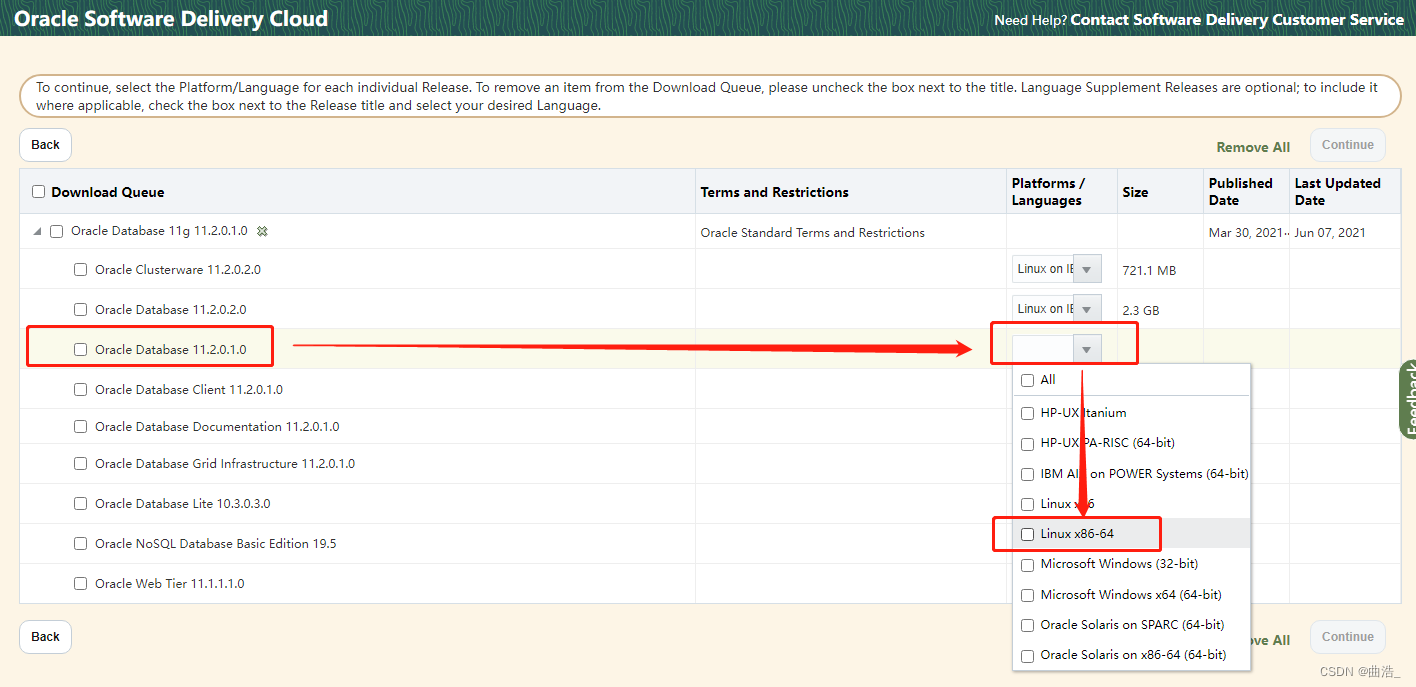
Task: Tick the Oracle Database 11.2.0.2.0 checkbox
Action: pos(81,309)
